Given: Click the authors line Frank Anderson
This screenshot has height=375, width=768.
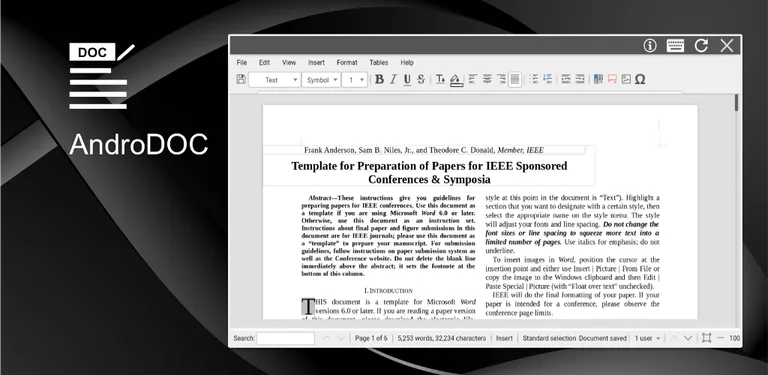Looking at the screenshot, I should [x=424, y=150].
